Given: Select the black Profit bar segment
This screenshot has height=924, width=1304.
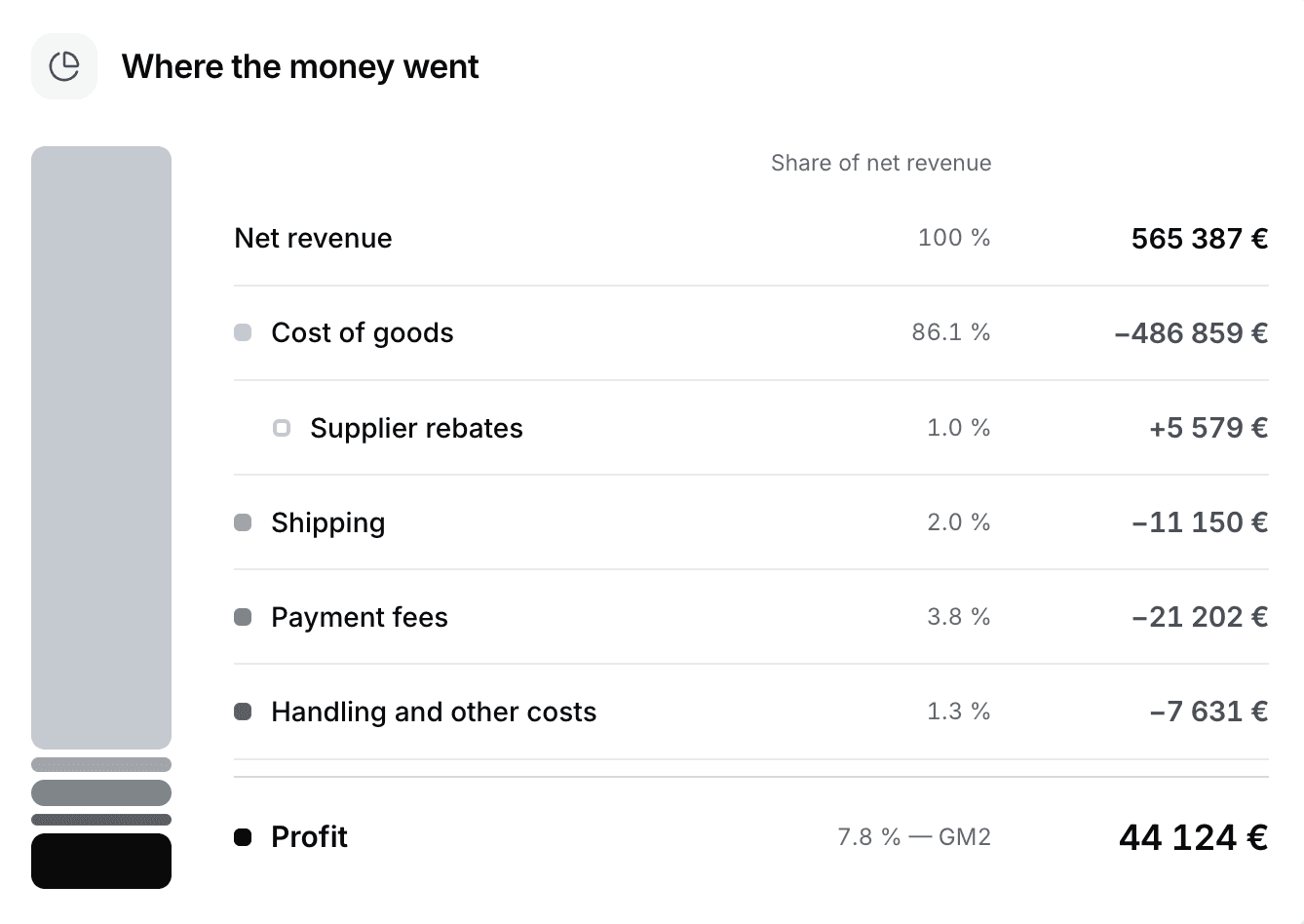Looking at the screenshot, I should click(101, 861).
